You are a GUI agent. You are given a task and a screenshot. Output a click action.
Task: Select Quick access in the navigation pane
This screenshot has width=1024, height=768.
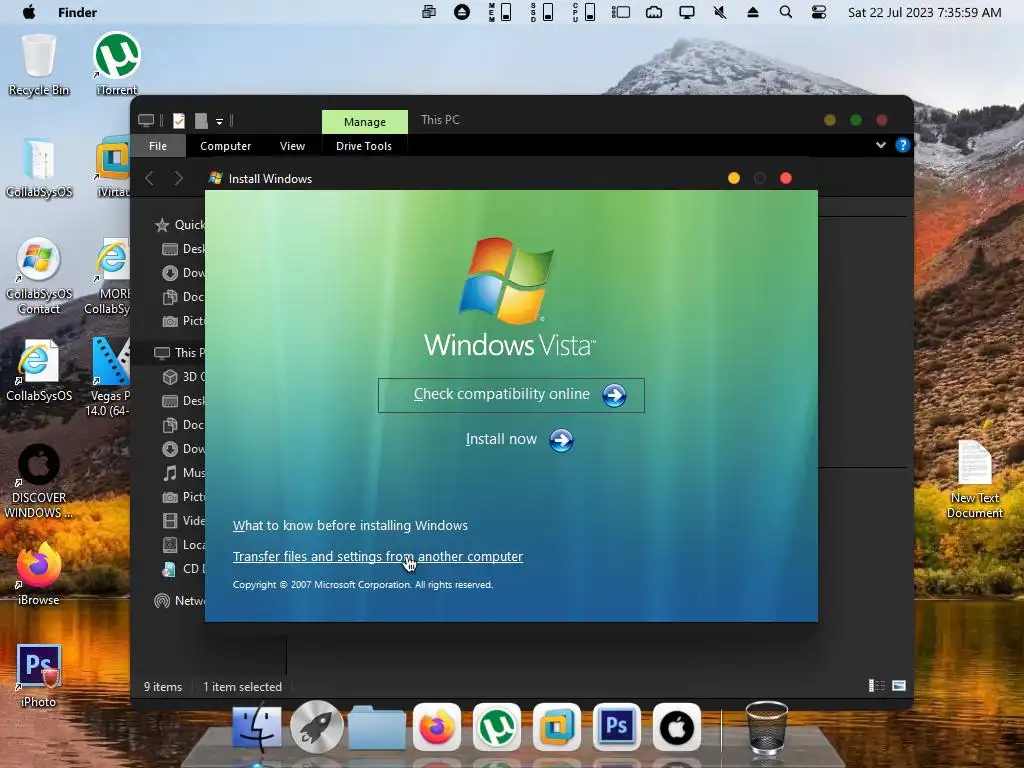[x=180, y=225]
